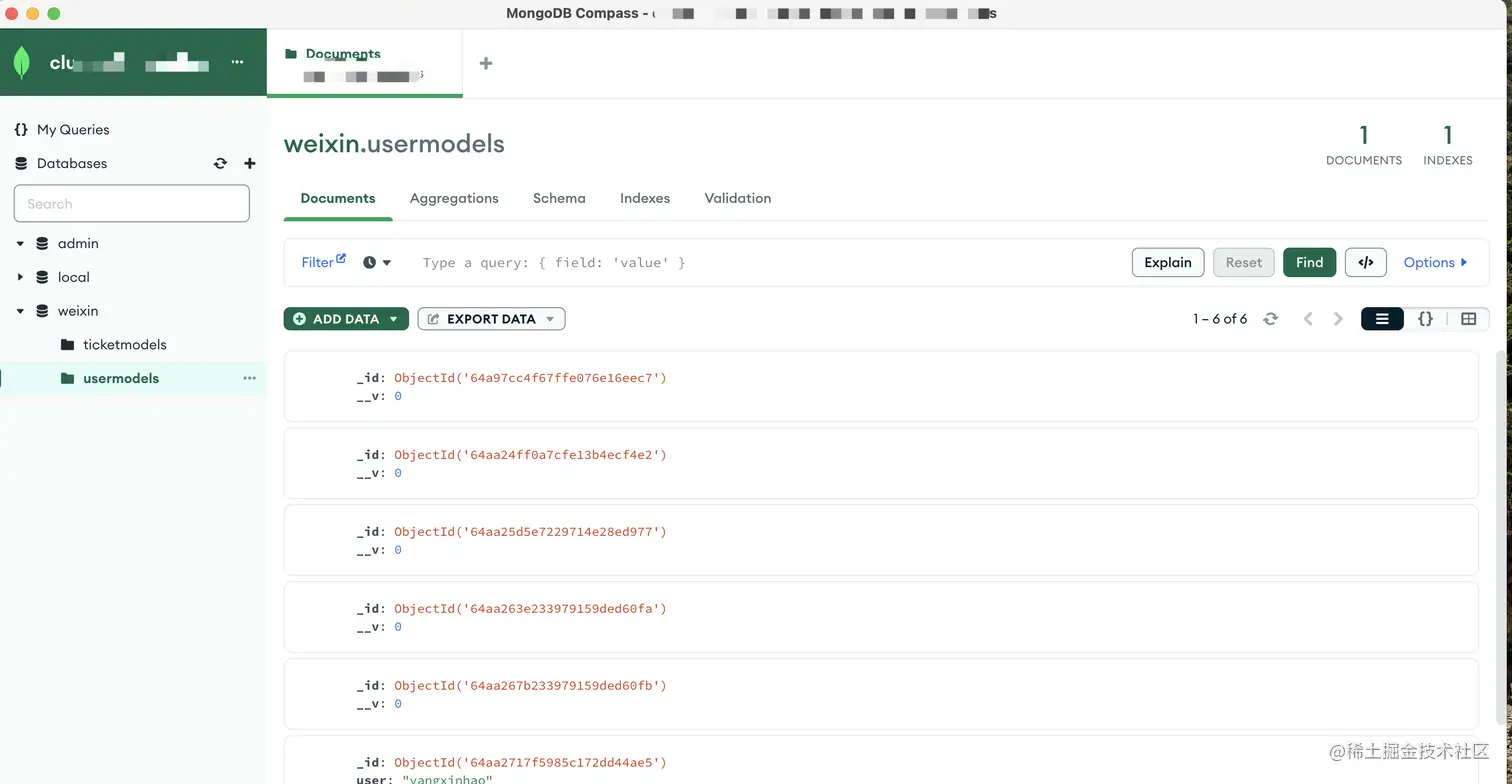Collapse the admin database

tap(20, 243)
